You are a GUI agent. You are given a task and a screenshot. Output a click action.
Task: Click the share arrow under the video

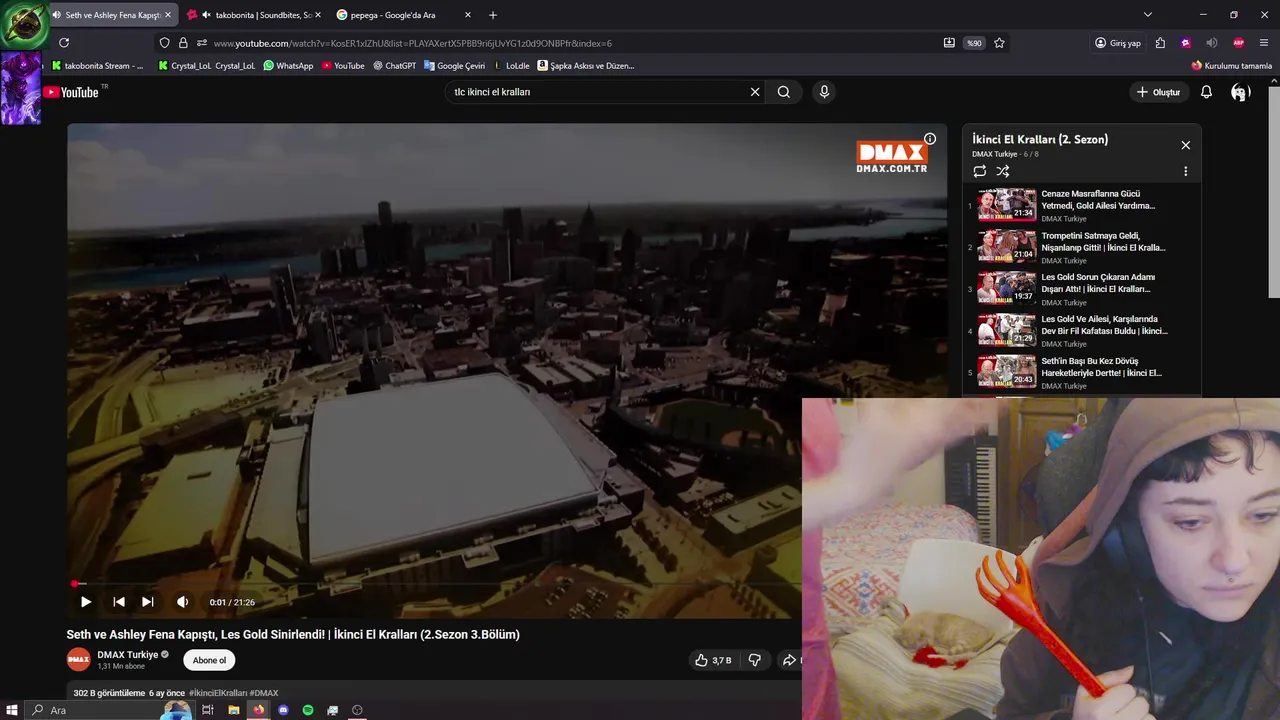789,660
